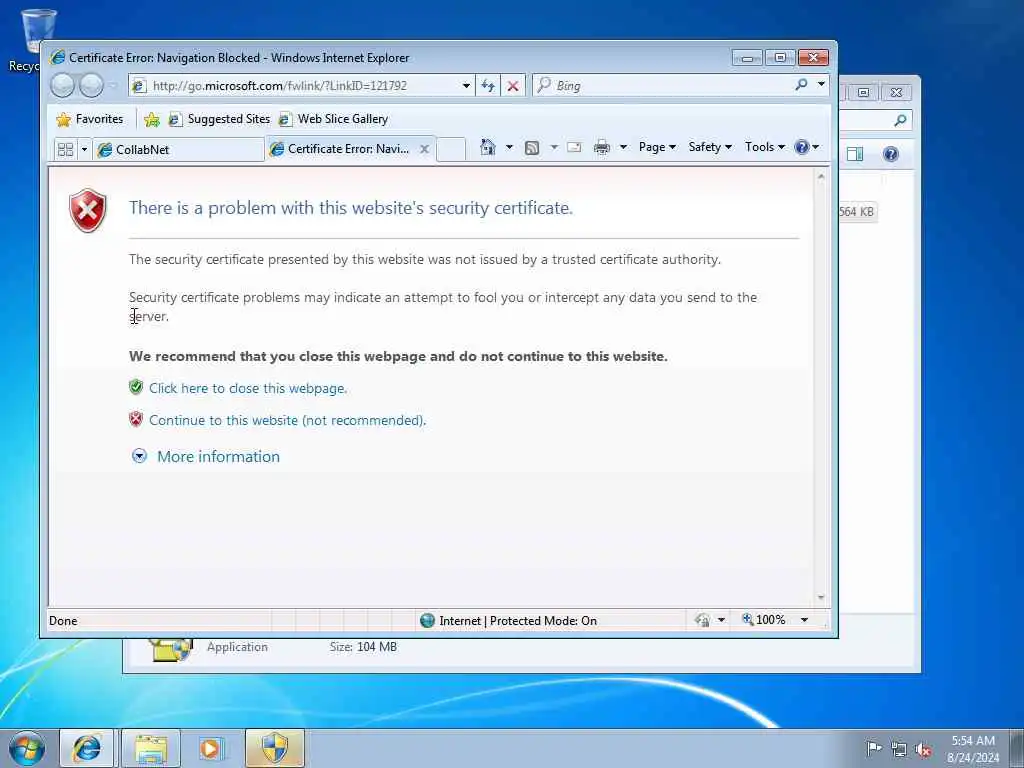Open Internet Explorer from the taskbar
The image size is (1024, 768).
[x=87, y=748]
